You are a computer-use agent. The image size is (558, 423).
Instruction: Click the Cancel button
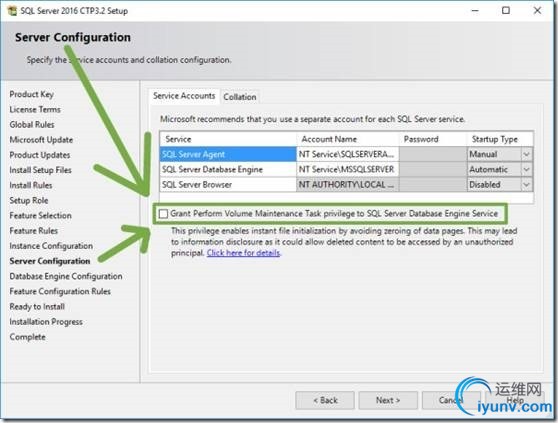tap(451, 401)
